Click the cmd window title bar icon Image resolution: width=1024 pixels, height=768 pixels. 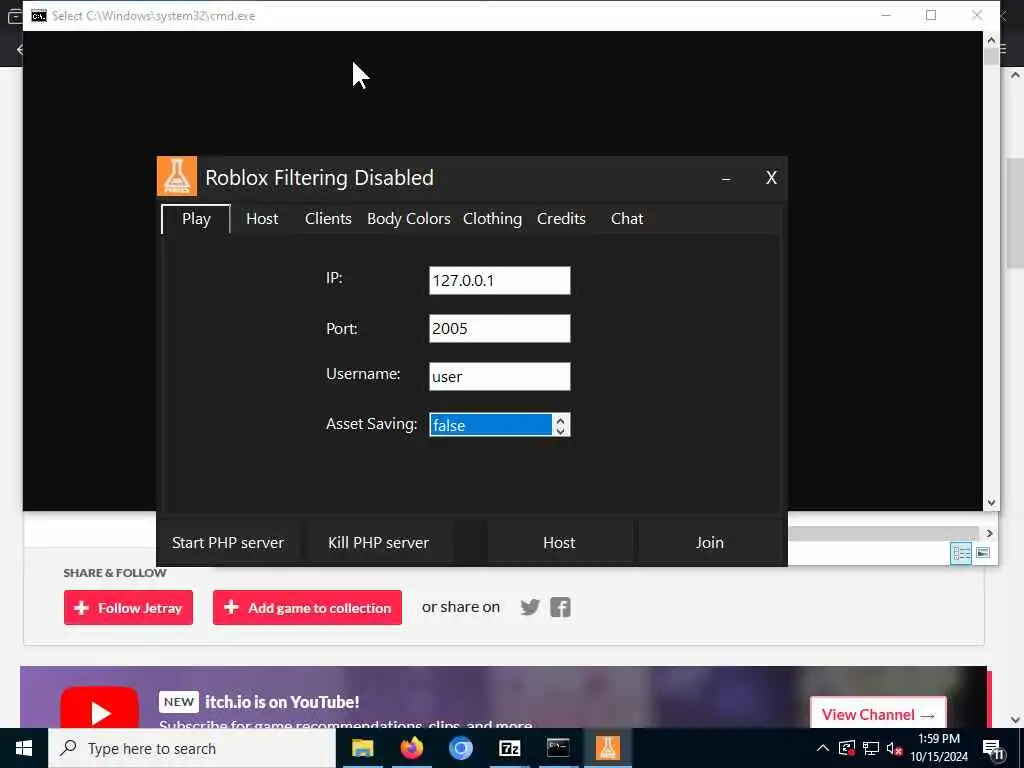click(x=39, y=16)
